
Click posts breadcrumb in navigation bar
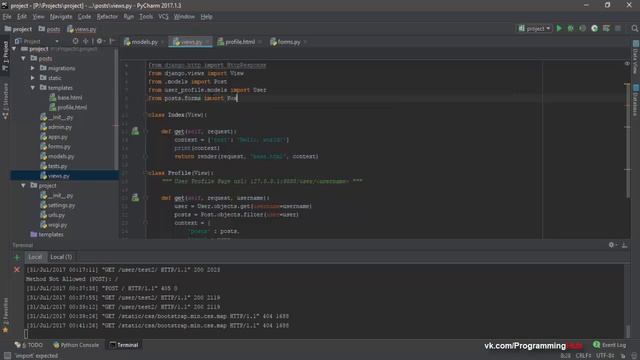point(49,29)
